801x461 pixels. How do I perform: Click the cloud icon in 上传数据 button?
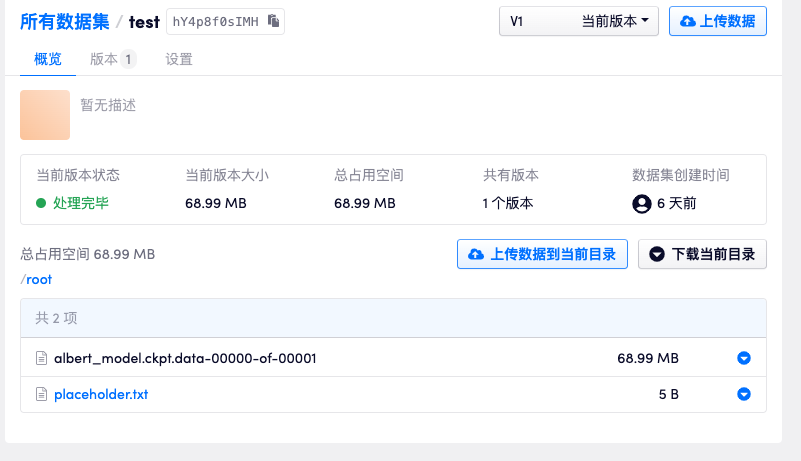click(688, 21)
